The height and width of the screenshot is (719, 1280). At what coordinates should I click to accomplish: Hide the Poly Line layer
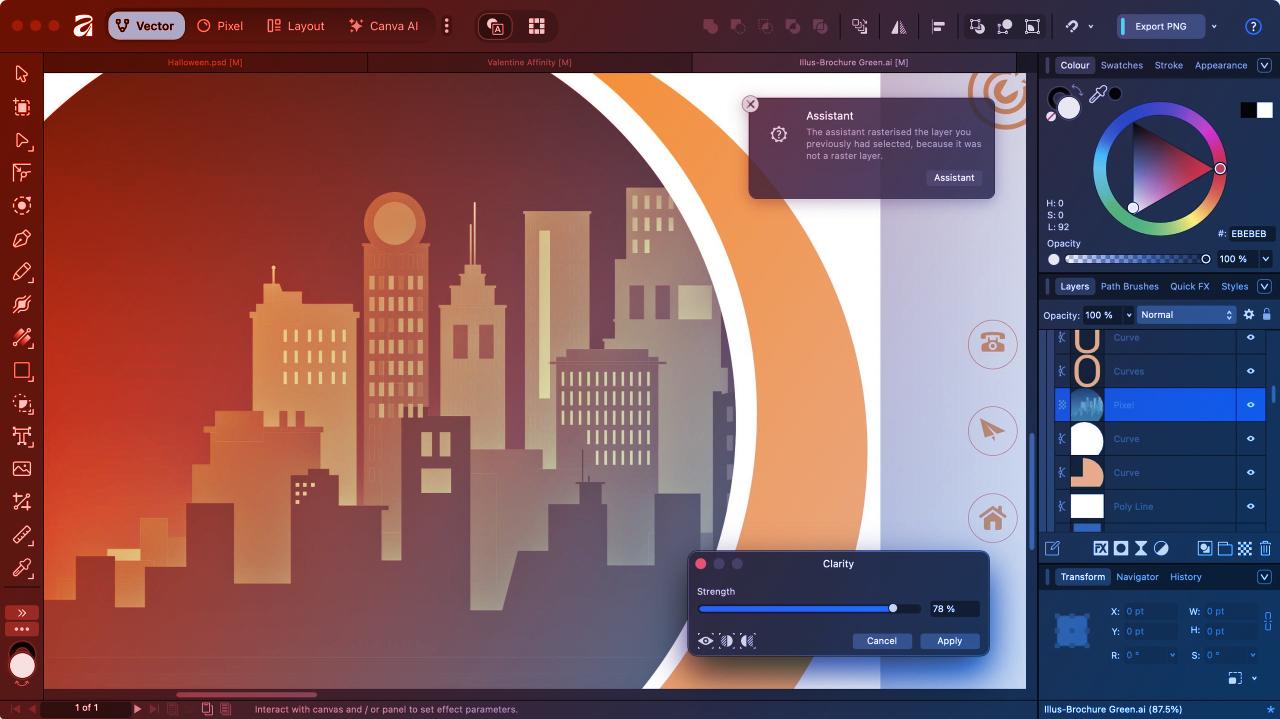pos(1250,506)
